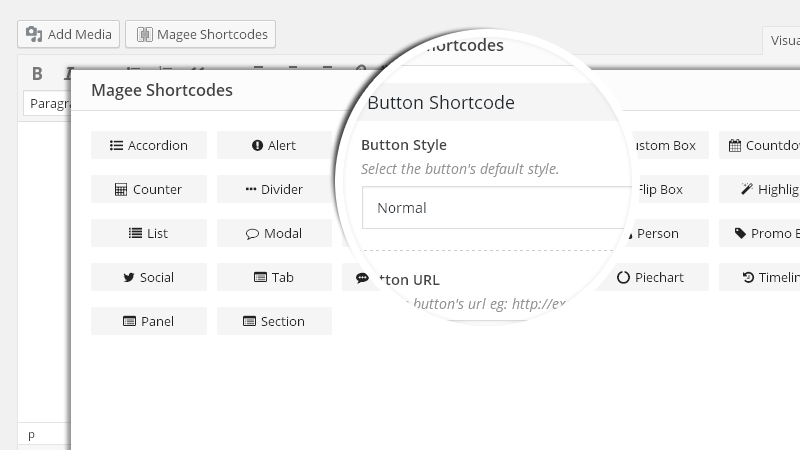
Task: Choose the Section shortcode
Action: click(274, 321)
